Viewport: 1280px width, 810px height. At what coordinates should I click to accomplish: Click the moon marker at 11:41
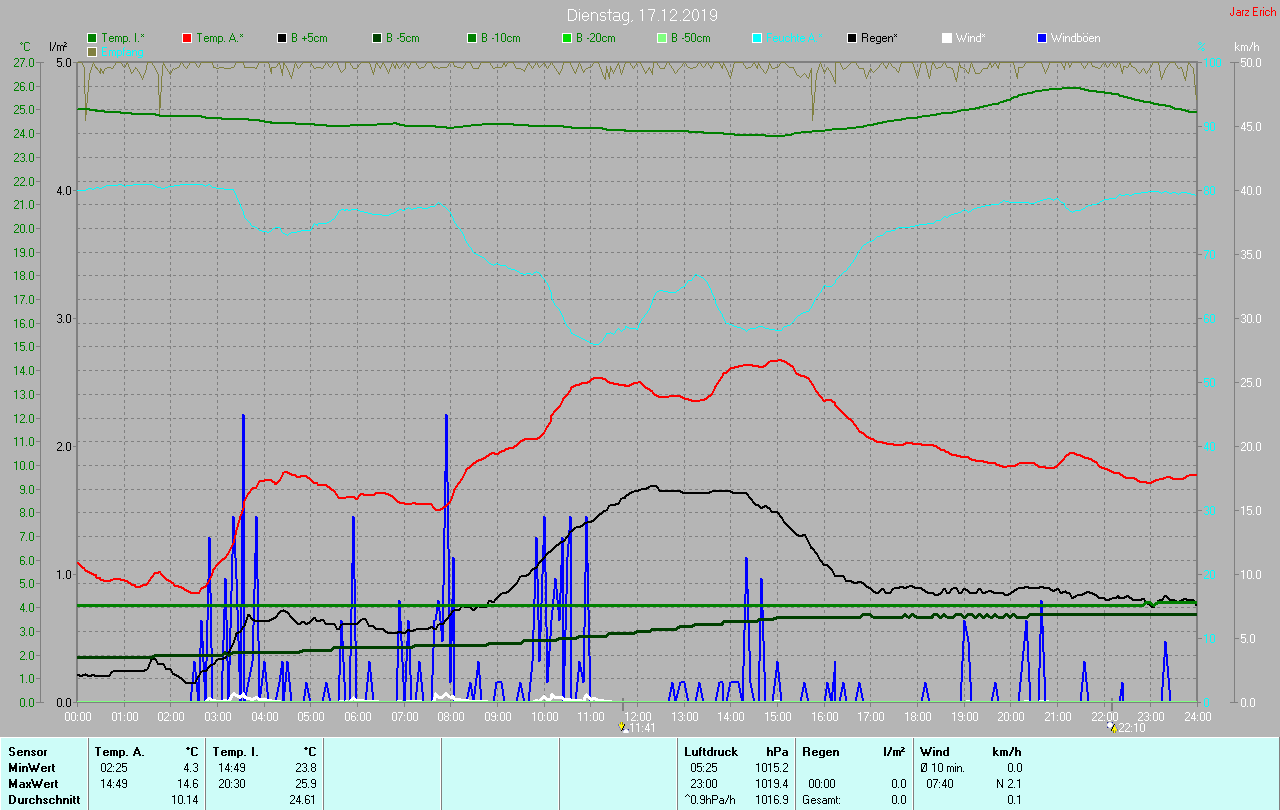pyautogui.click(x=624, y=727)
